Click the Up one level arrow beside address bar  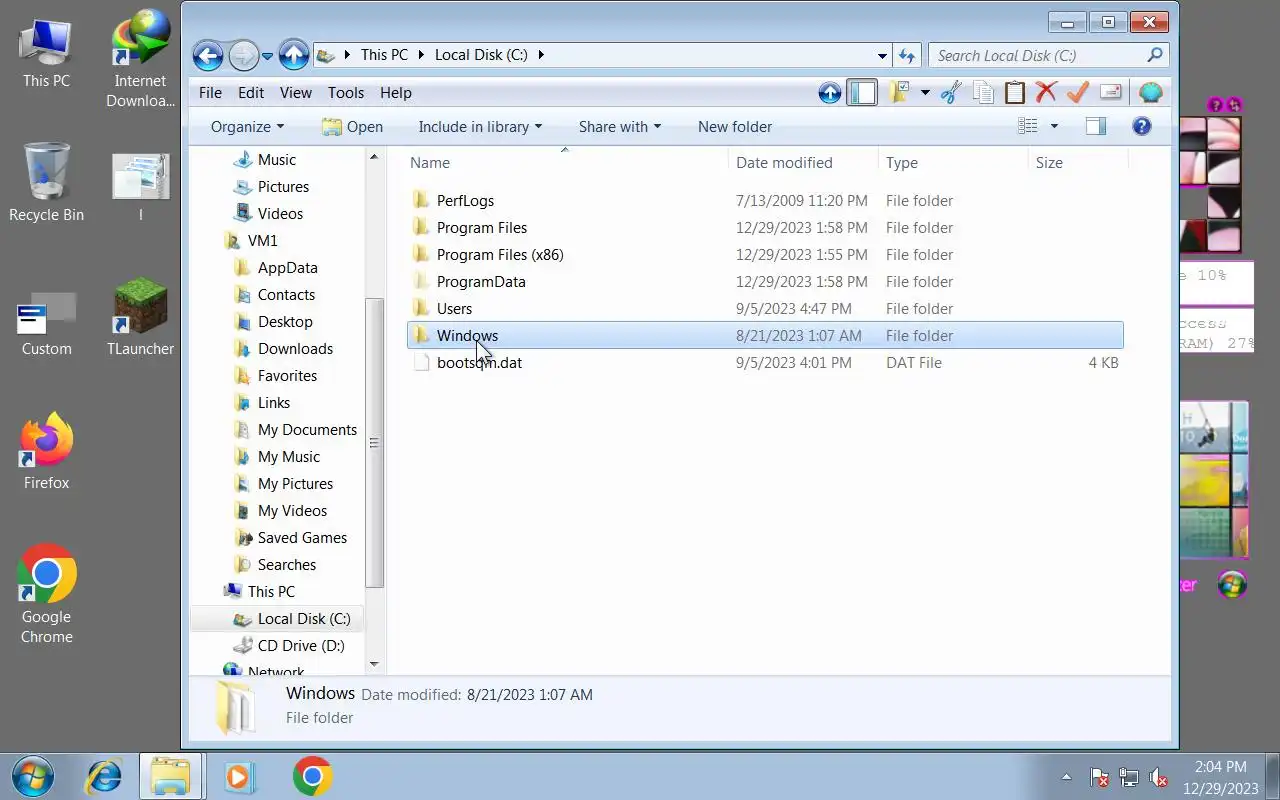click(293, 55)
